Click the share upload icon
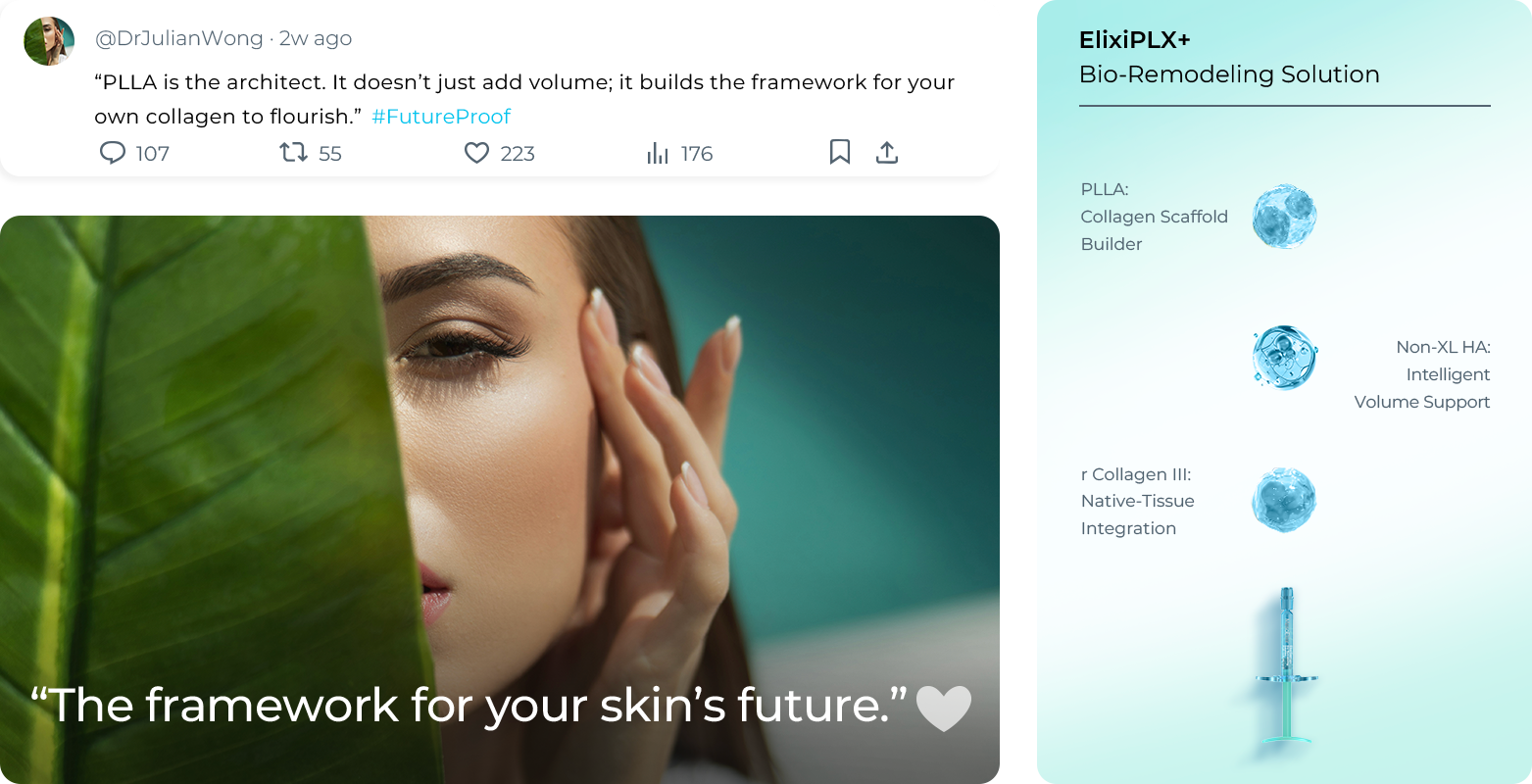Screen dimensions: 1532x784 [x=887, y=152]
